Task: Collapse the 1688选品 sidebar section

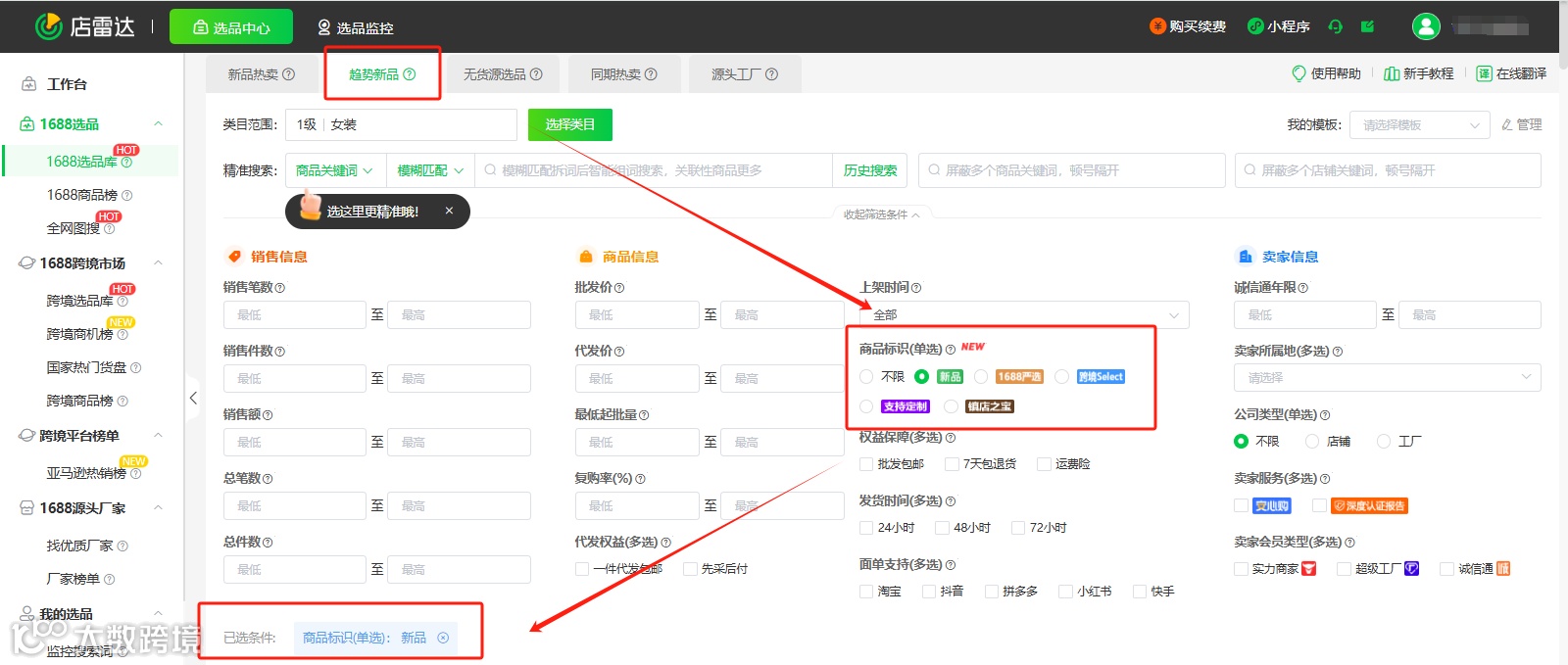Action: pyautogui.click(x=159, y=124)
